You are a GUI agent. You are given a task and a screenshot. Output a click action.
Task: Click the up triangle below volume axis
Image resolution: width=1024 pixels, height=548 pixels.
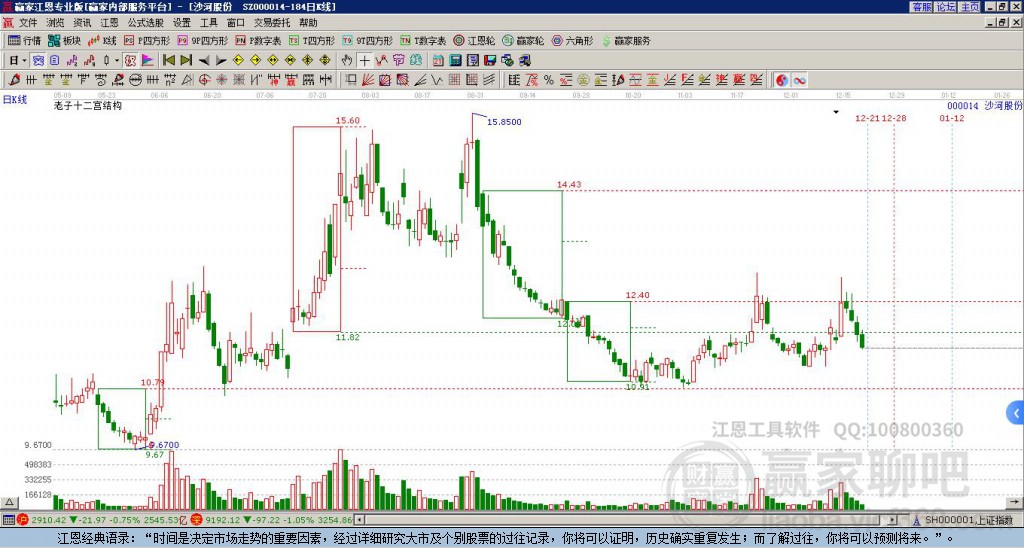pos(9,502)
